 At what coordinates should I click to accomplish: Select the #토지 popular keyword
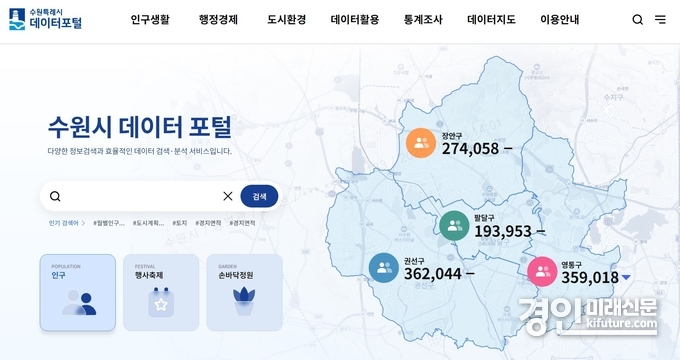pos(180,223)
